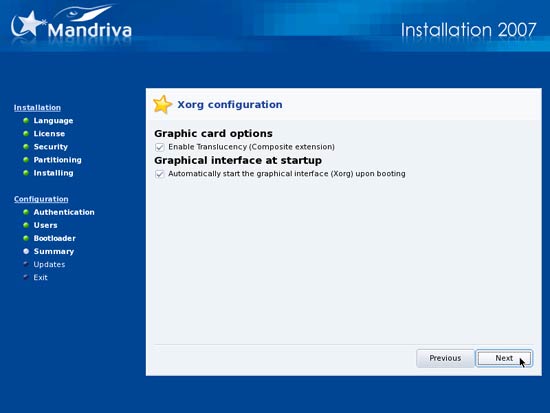The height and width of the screenshot is (413, 550).
Task: Click green bullet beside Security
Action: pos(26,147)
